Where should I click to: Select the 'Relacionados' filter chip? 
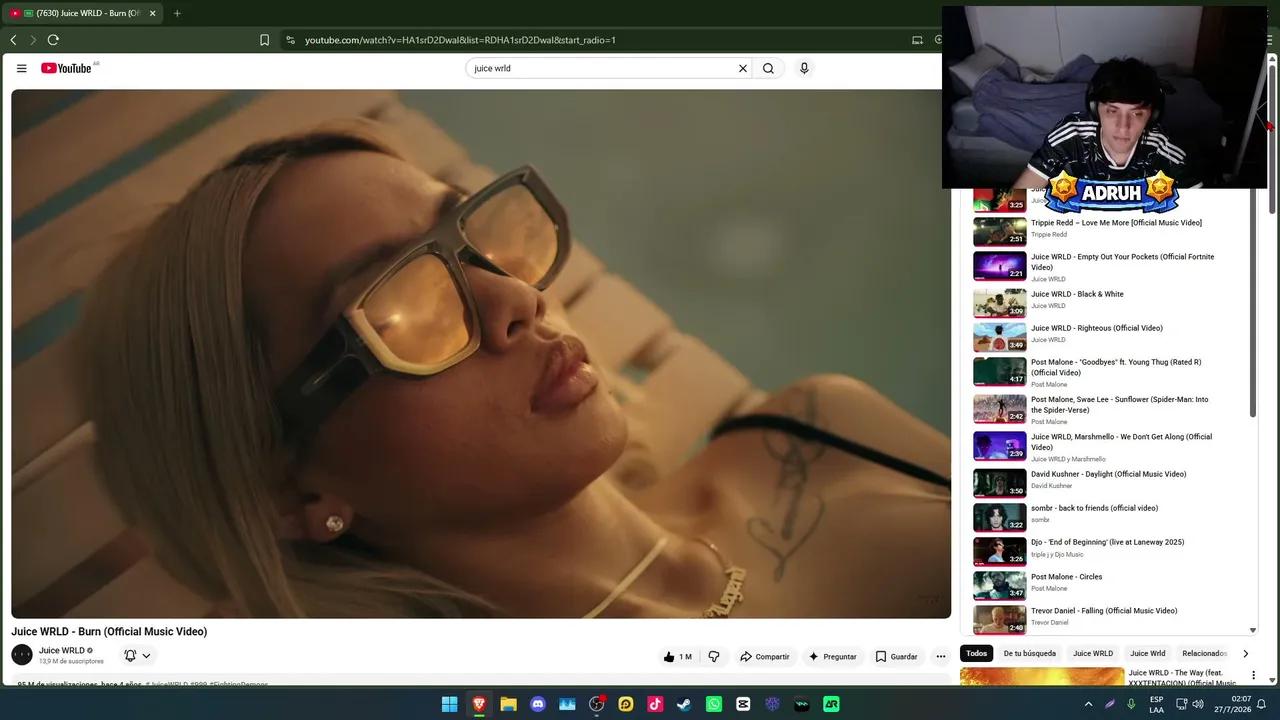(x=1204, y=654)
